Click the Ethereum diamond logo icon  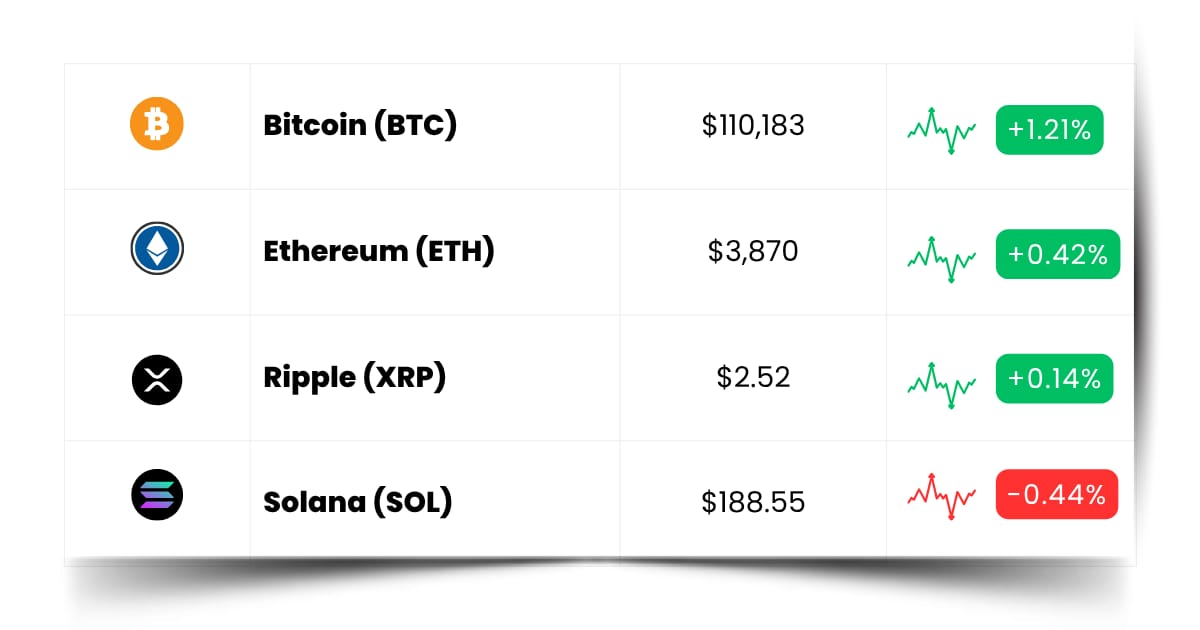pyautogui.click(x=157, y=249)
